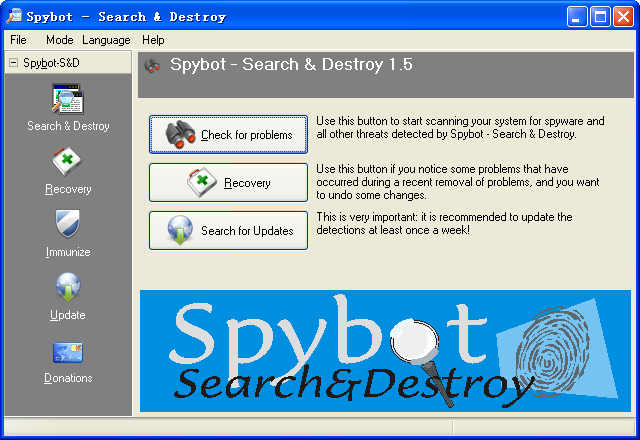Collapse the Spybot-S&D sidebar section

(12, 63)
